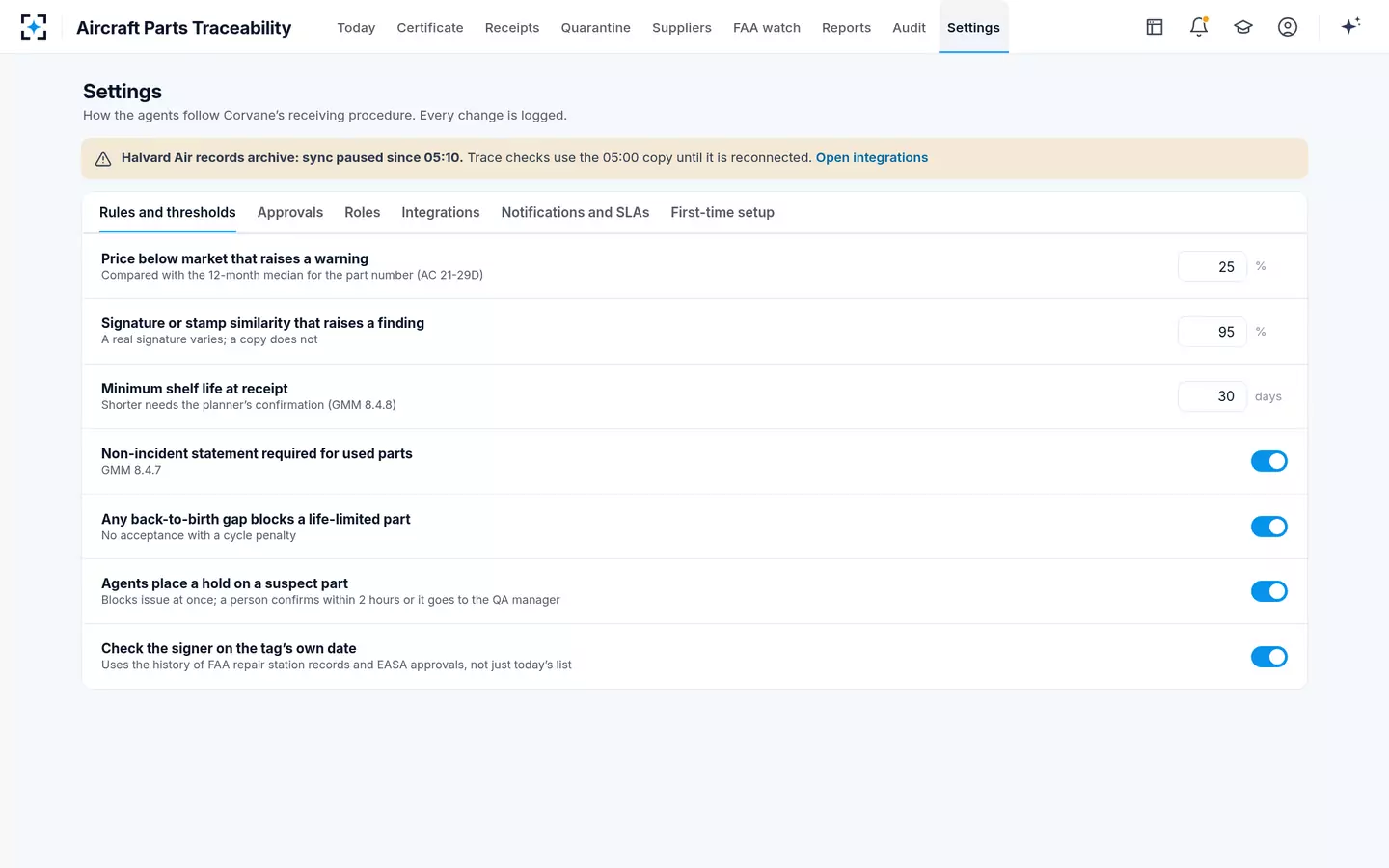Screen dimensions: 1389x868
Task: Open the user account profile icon
Action: pos(1288,27)
